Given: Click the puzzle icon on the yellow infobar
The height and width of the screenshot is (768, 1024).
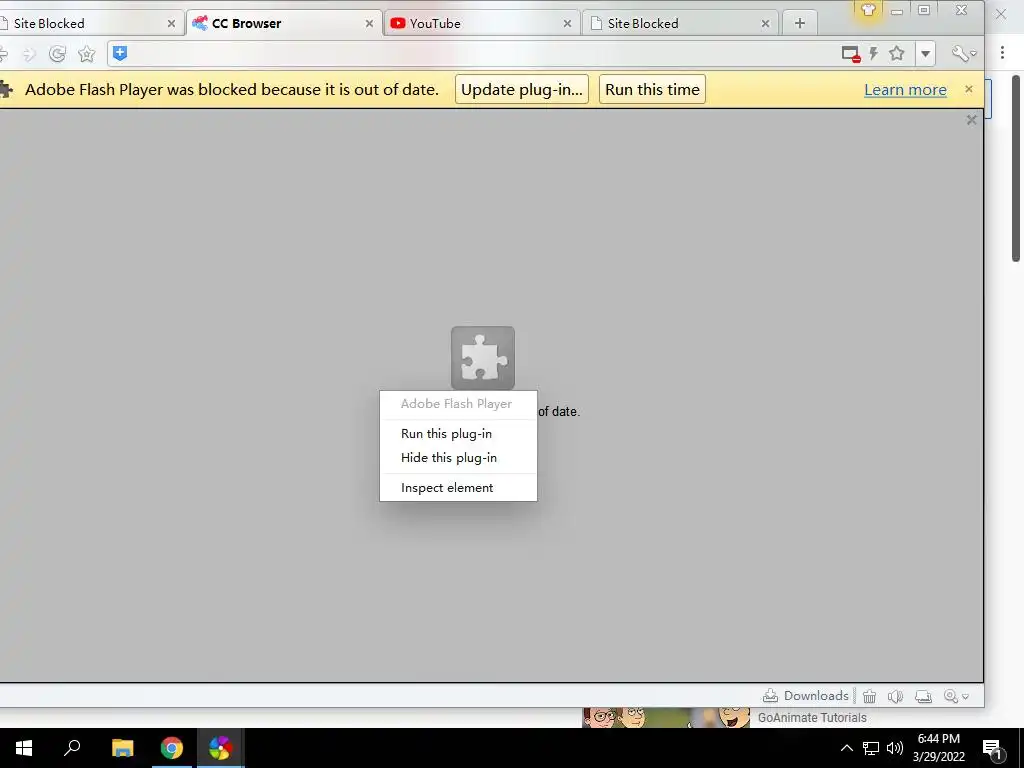Looking at the screenshot, I should tap(6, 89).
